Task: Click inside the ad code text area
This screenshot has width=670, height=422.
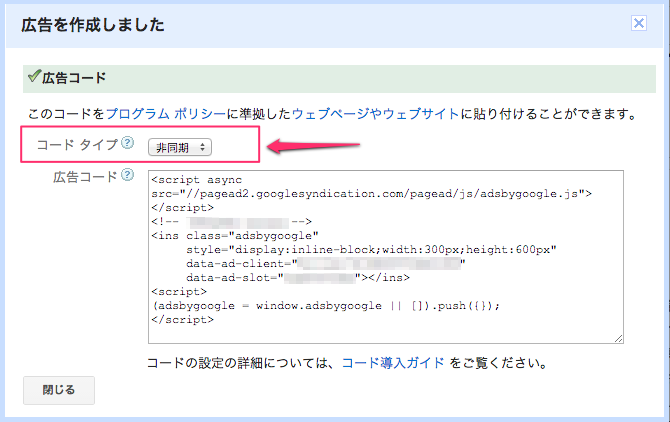Action: click(386, 257)
